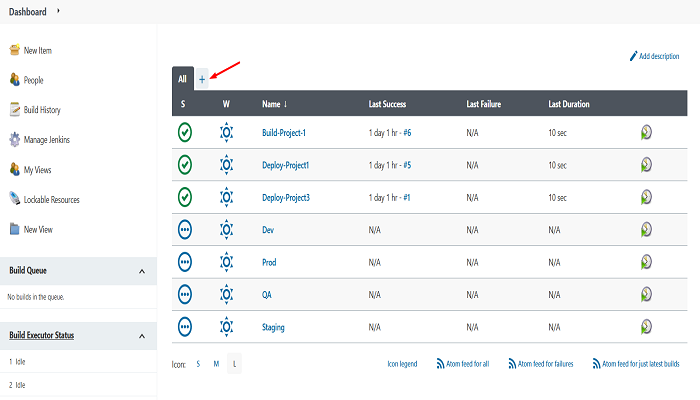Click the Build History notepad icon

point(15,109)
